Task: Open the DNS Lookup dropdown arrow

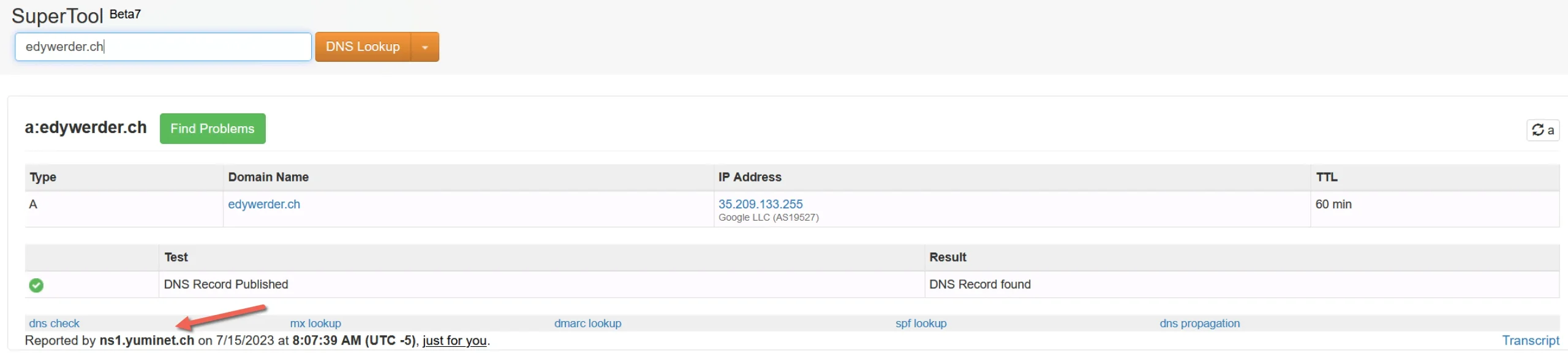Action: 425,47
